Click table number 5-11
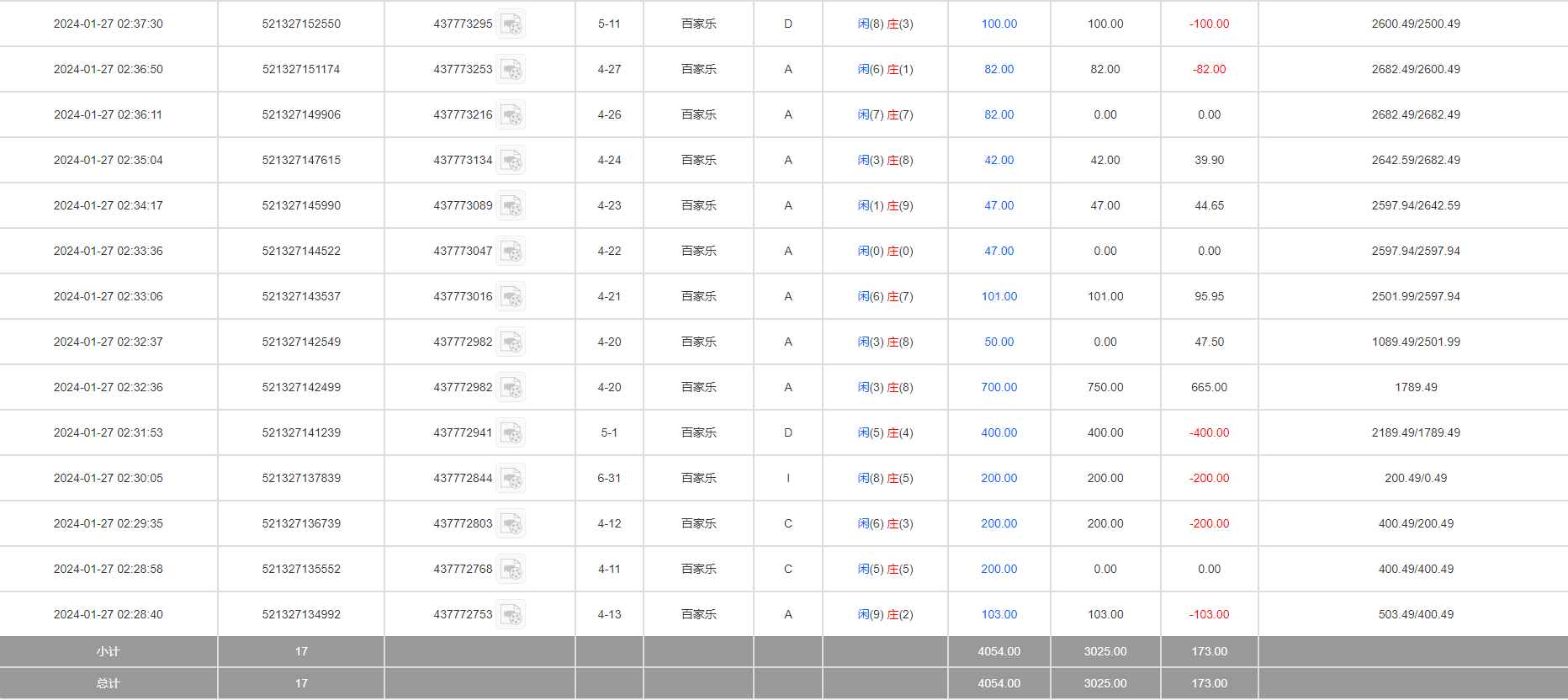 pyautogui.click(x=609, y=24)
